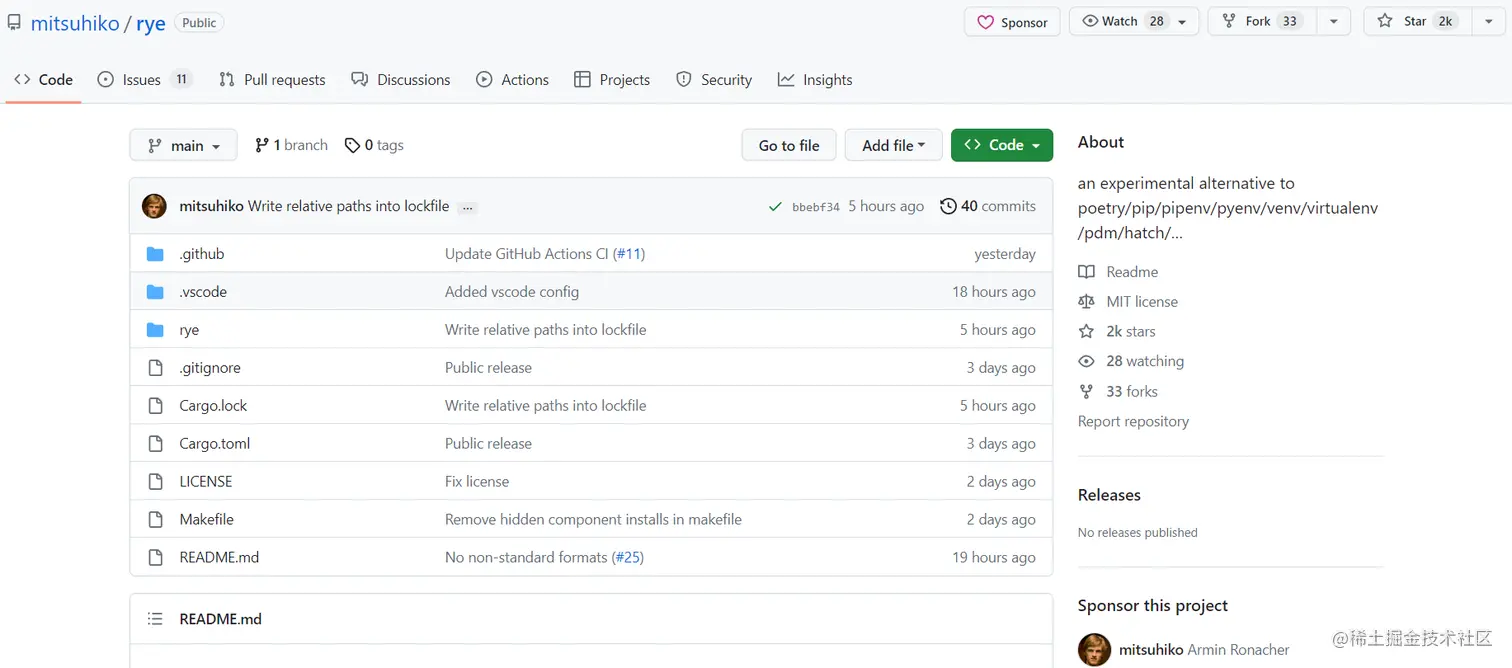
Task: Open the Pull requests tab
Action: click(272, 80)
